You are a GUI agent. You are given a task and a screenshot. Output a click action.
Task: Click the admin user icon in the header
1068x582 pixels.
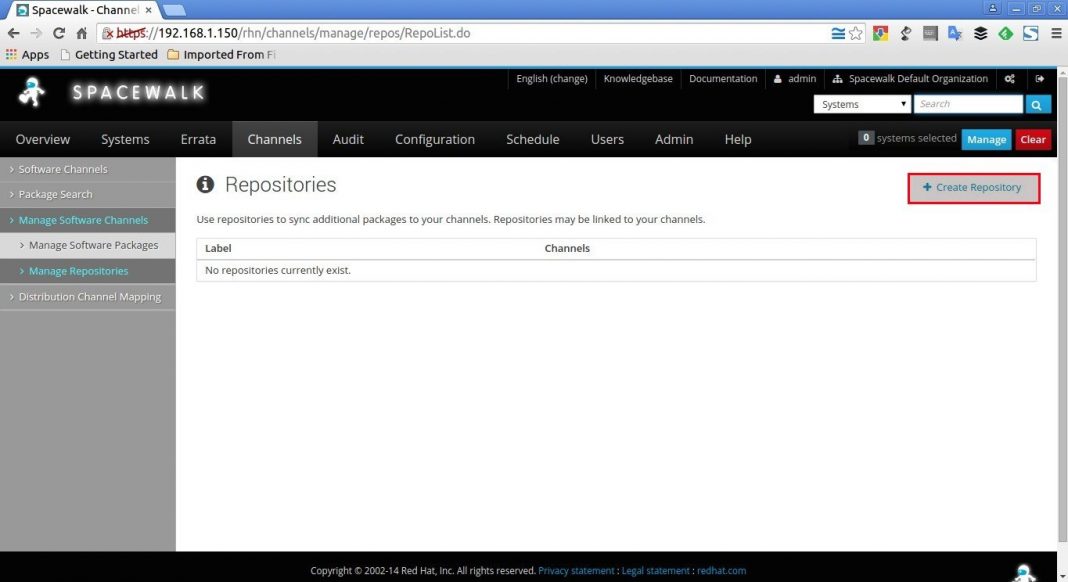tap(778, 78)
